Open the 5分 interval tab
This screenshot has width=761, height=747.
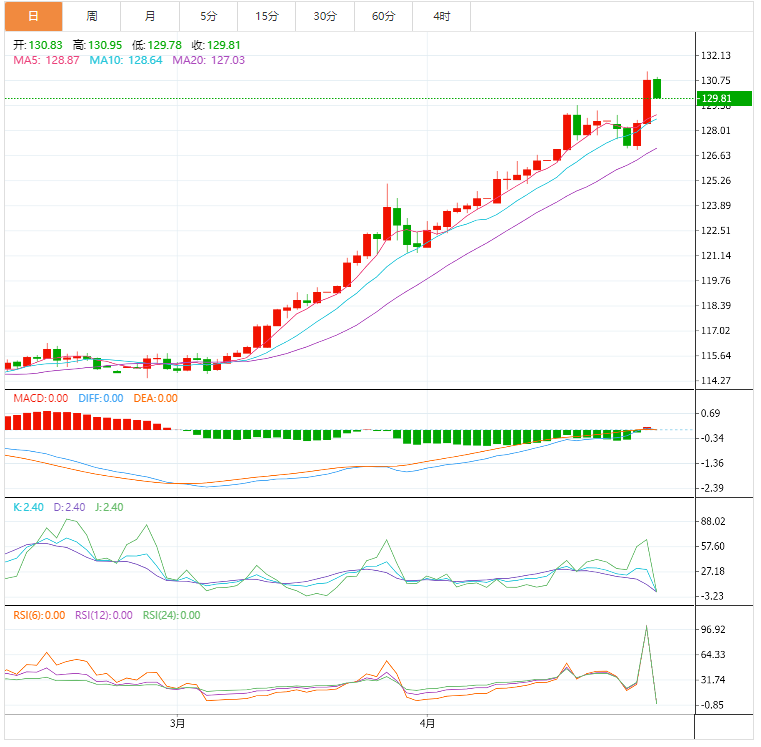[x=208, y=16]
